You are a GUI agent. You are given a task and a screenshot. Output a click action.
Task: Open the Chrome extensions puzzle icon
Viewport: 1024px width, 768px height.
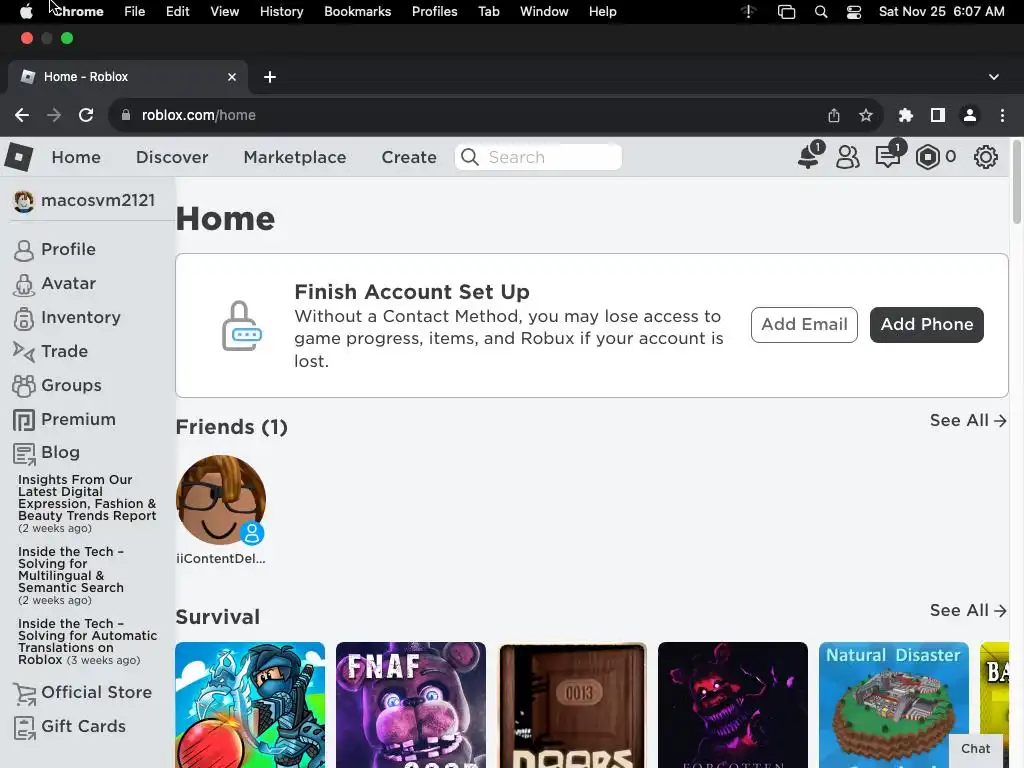(x=905, y=116)
